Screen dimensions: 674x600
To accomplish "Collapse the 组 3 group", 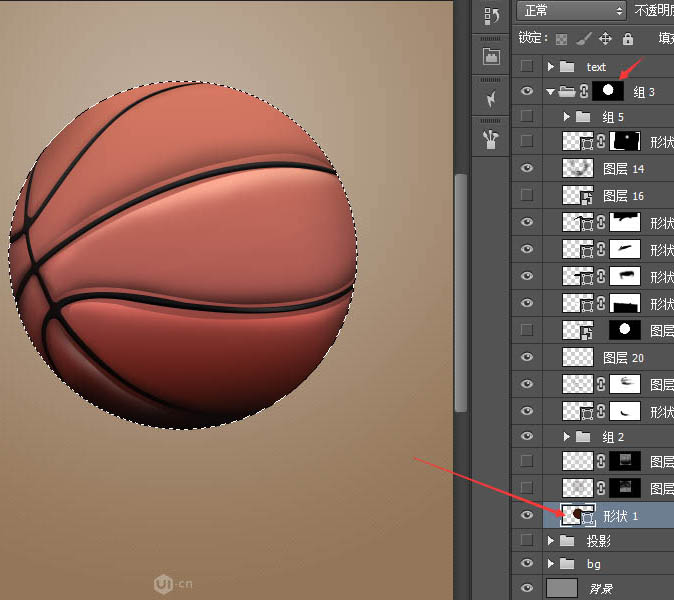I will pyautogui.click(x=550, y=92).
